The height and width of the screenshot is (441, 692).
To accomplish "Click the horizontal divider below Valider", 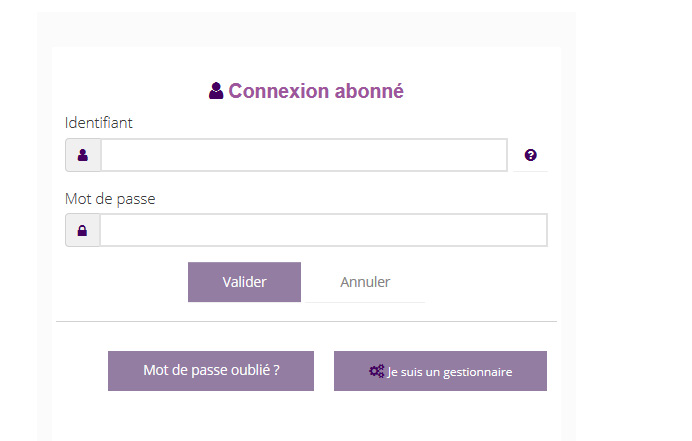I will tap(306, 321).
